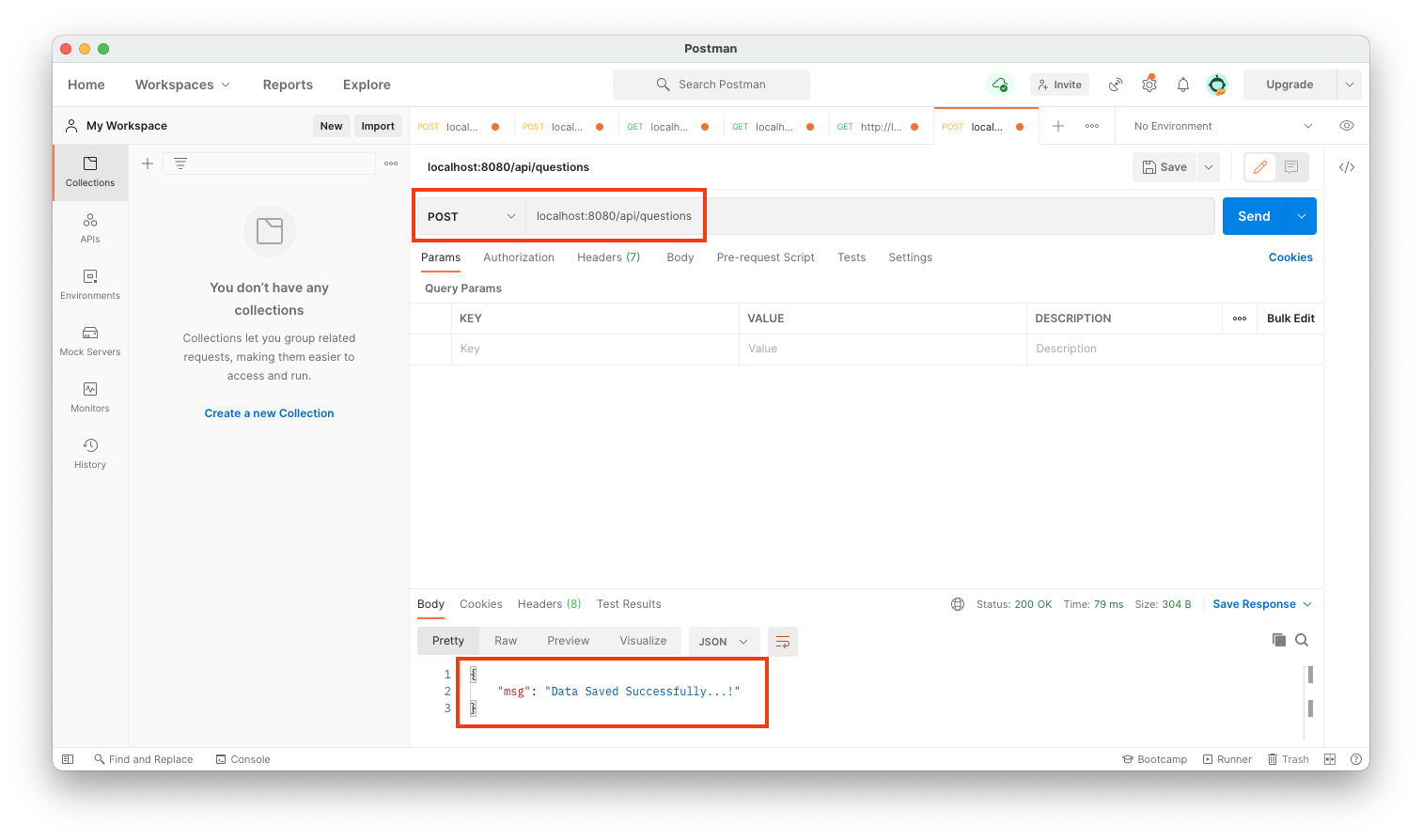Search within the response body
Viewport: 1422px width, 840px height.
(1302, 640)
